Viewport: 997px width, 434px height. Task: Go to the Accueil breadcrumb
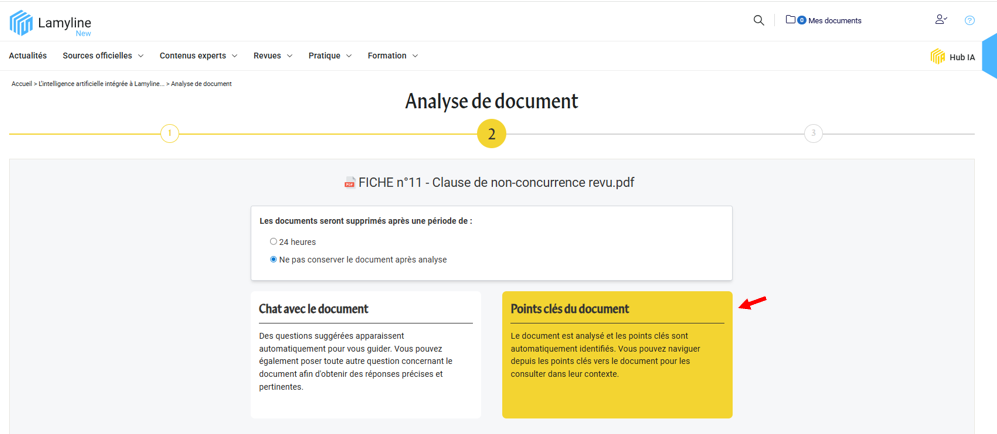pos(22,84)
